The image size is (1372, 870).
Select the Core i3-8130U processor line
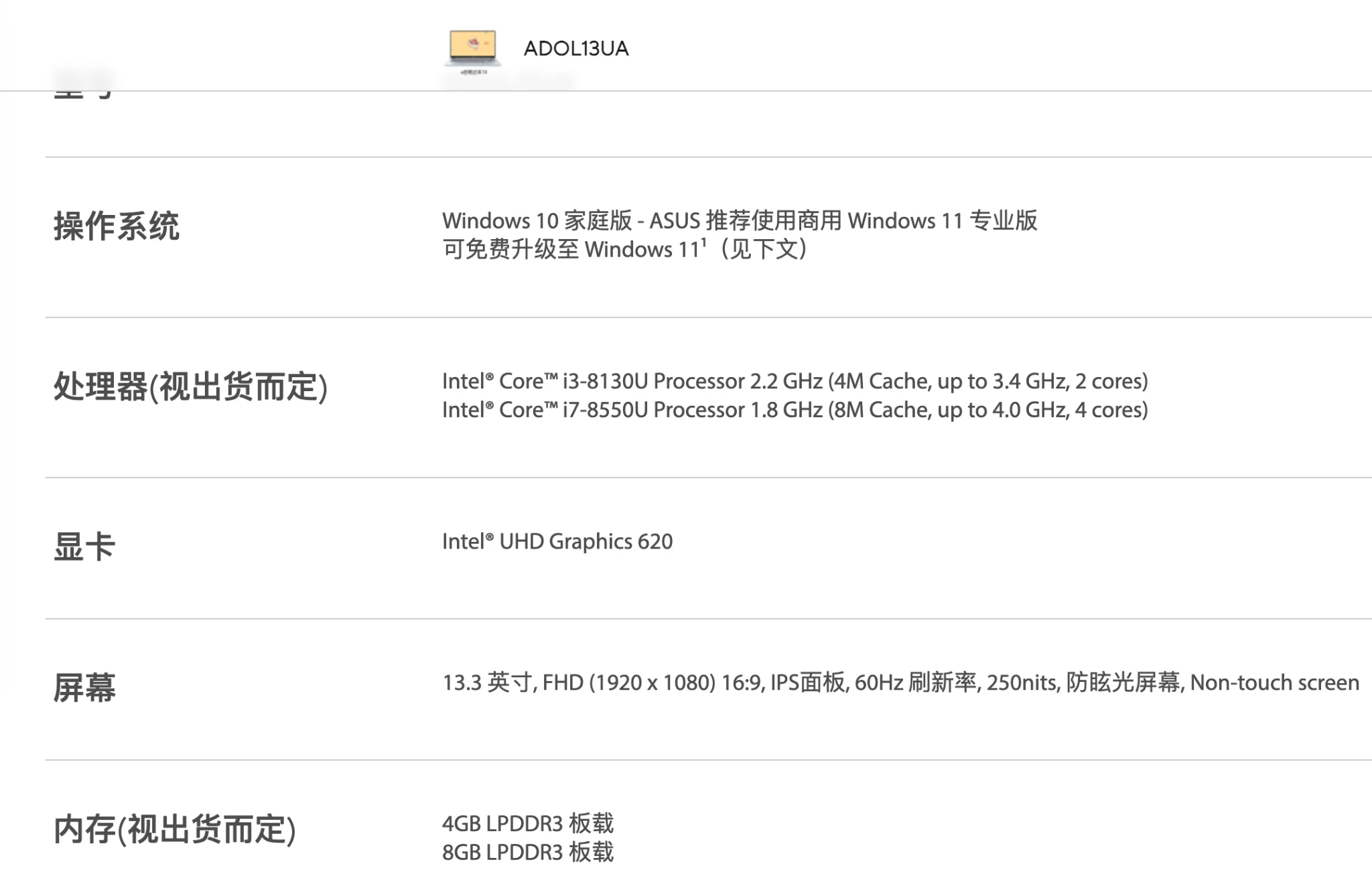(795, 381)
